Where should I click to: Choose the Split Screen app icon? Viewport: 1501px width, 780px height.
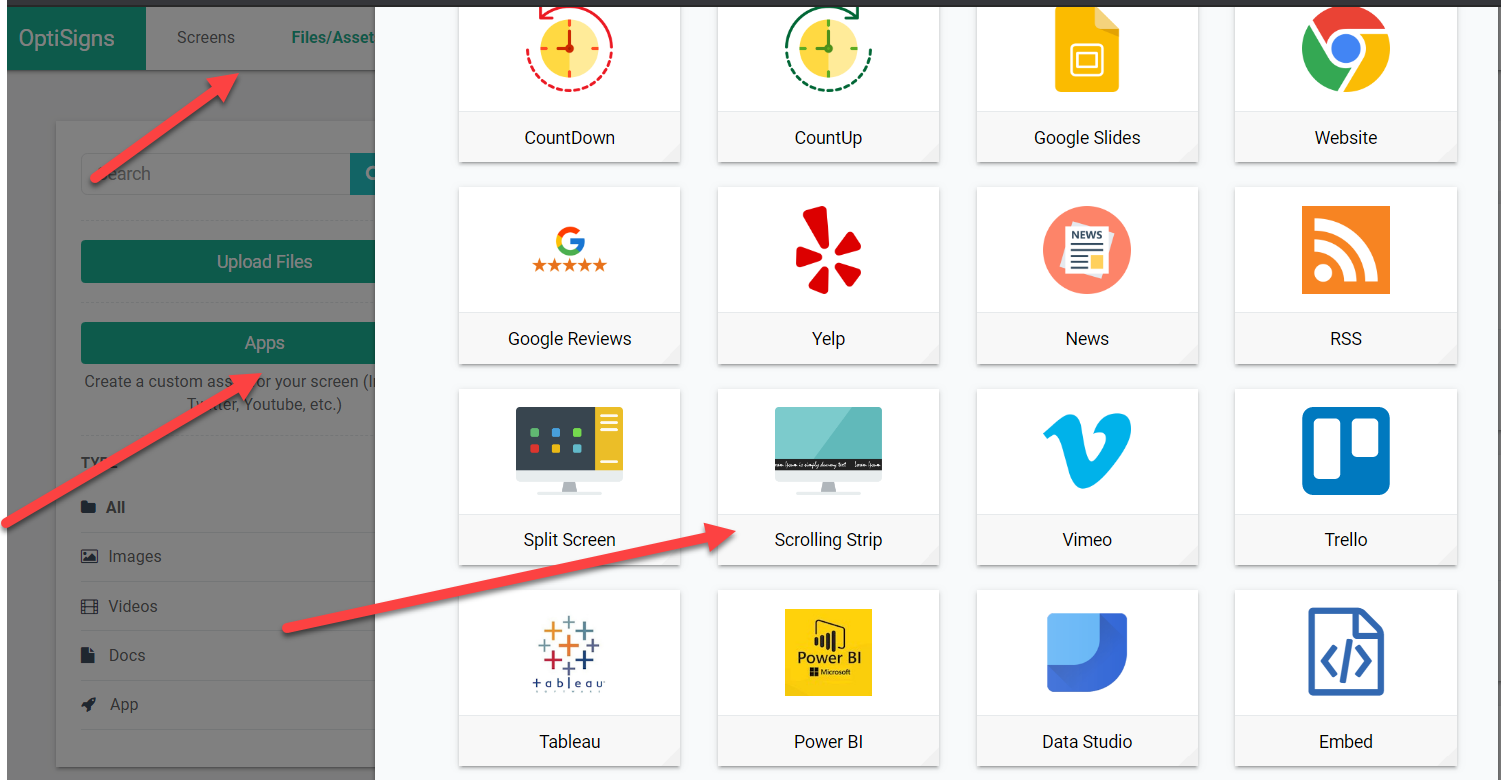pyautogui.click(x=569, y=450)
